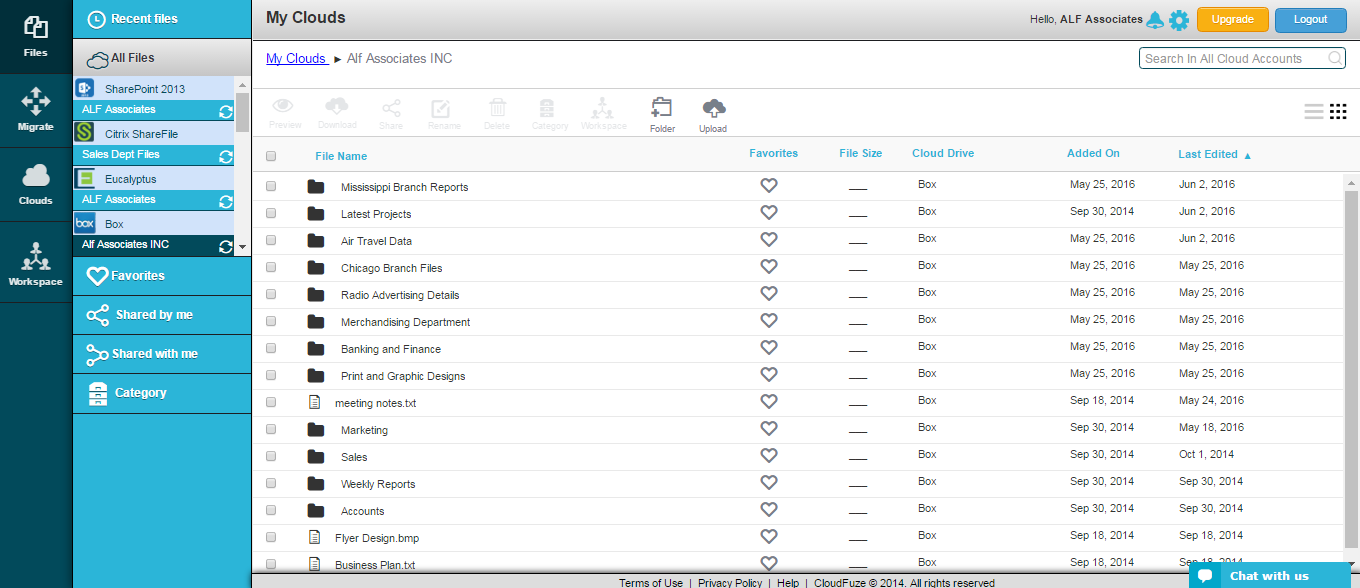Open the settings gear near the username
Image resolution: width=1360 pixels, height=588 pixels.
point(1178,19)
